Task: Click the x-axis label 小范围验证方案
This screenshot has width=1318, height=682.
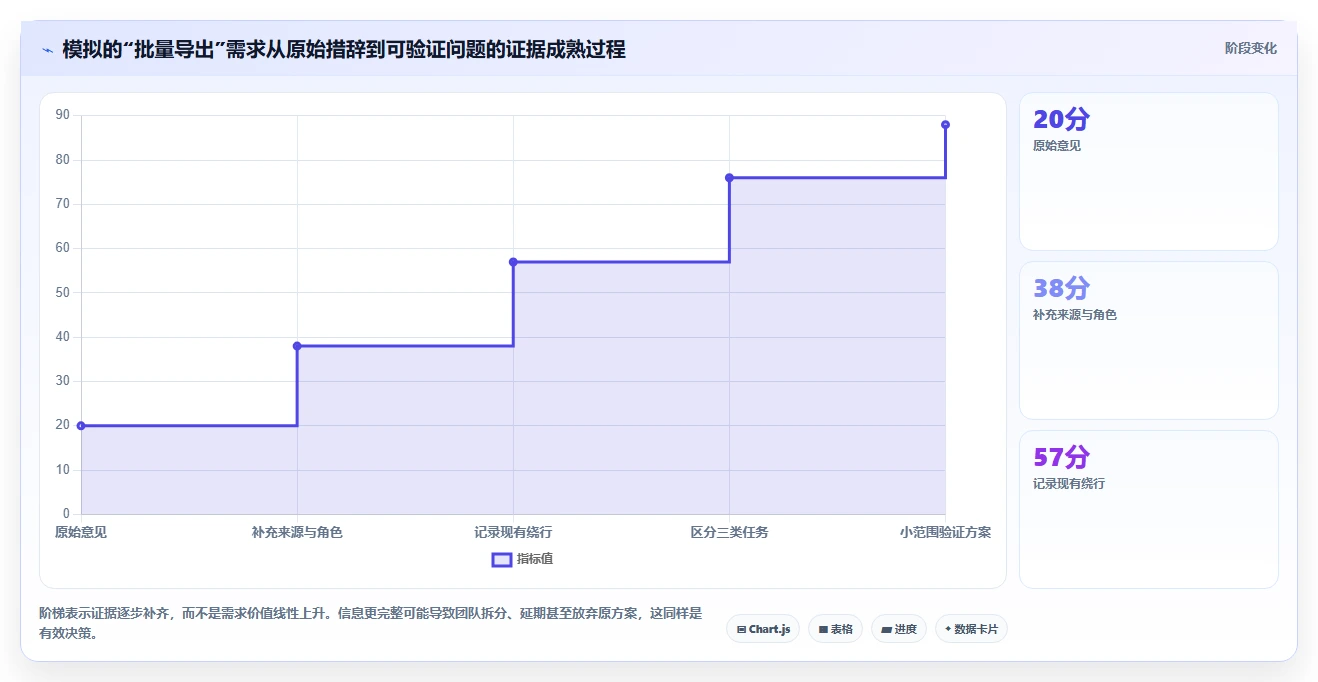Action: coord(945,532)
